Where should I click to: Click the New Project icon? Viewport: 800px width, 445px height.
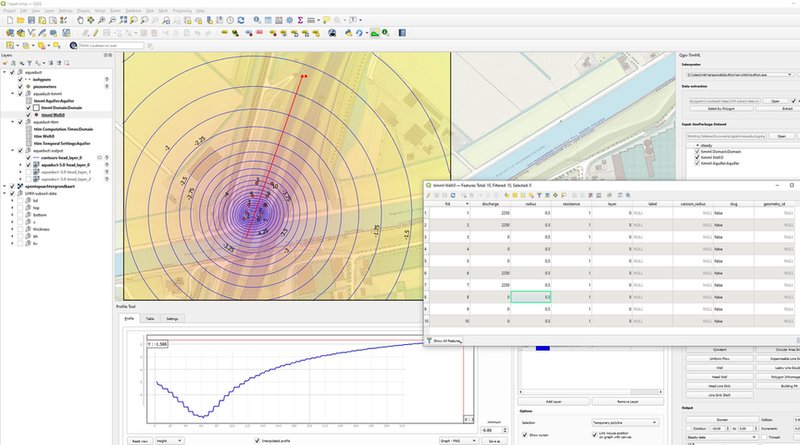[9, 20]
